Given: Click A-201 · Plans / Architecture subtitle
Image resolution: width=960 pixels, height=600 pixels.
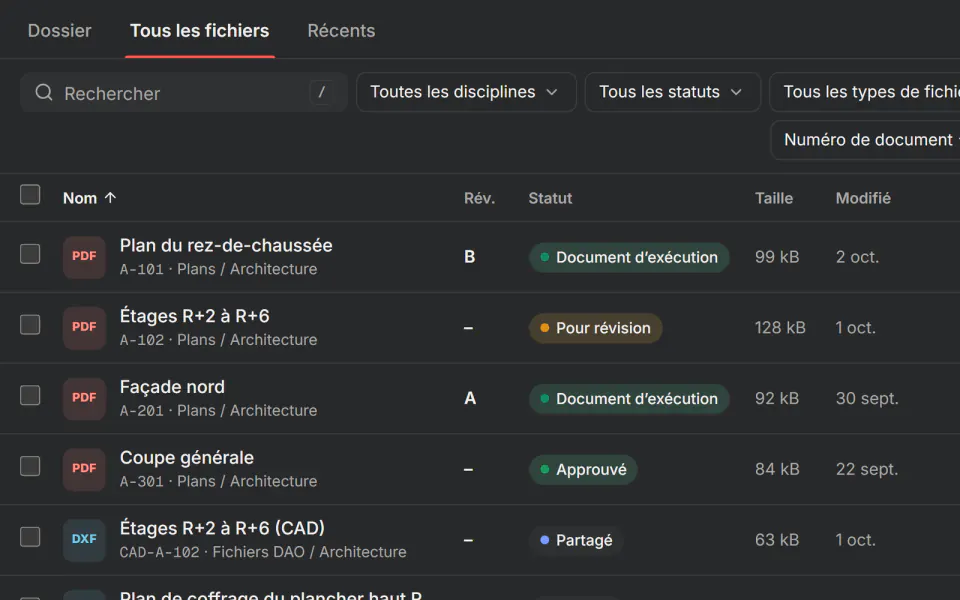Looking at the screenshot, I should (x=219, y=411).
